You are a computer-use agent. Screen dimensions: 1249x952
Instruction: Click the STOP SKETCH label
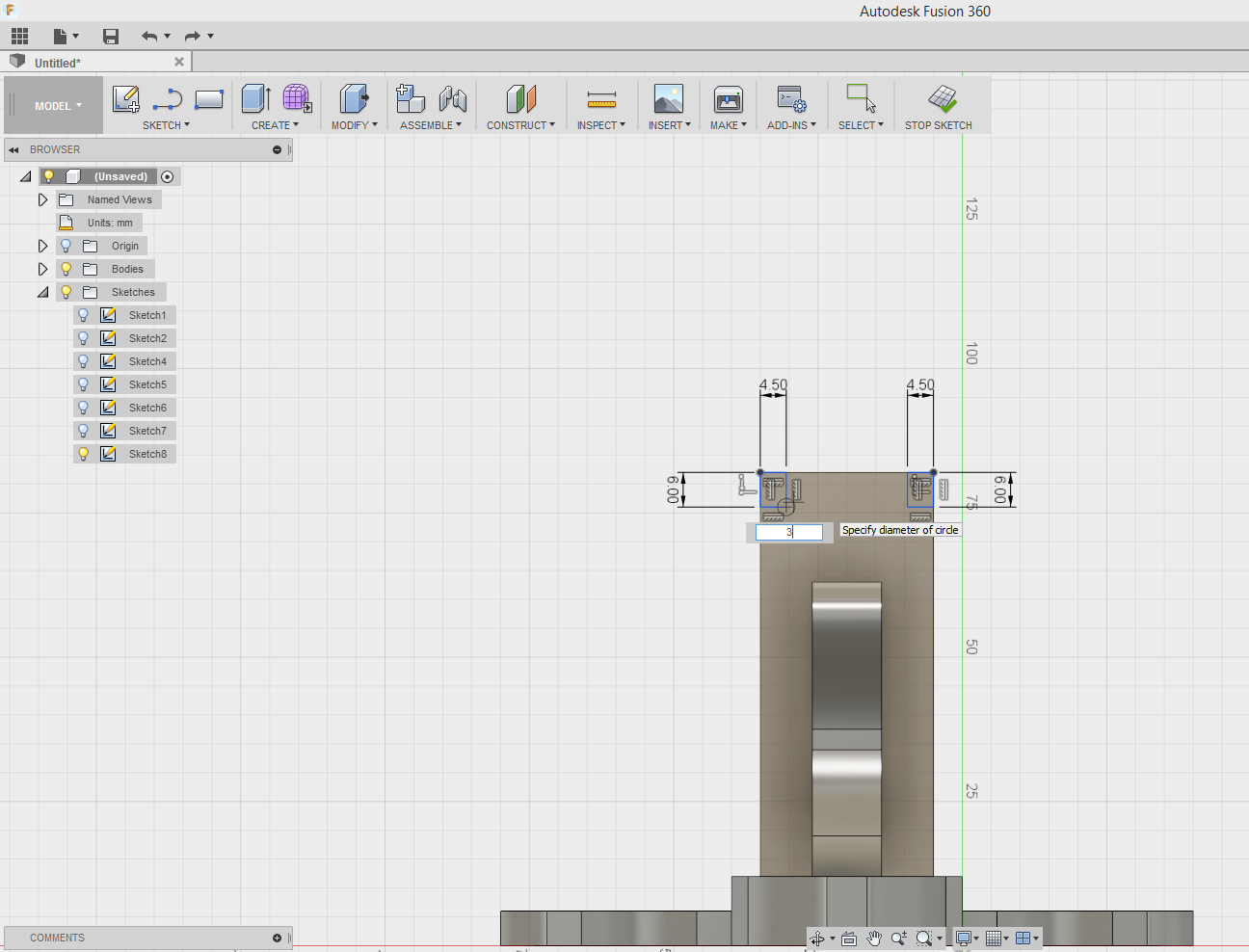coord(939,125)
